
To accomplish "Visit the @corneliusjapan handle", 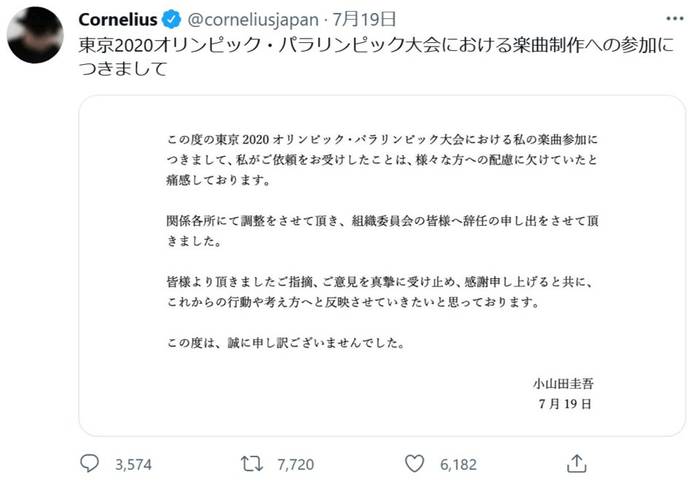I will (x=253, y=20).
